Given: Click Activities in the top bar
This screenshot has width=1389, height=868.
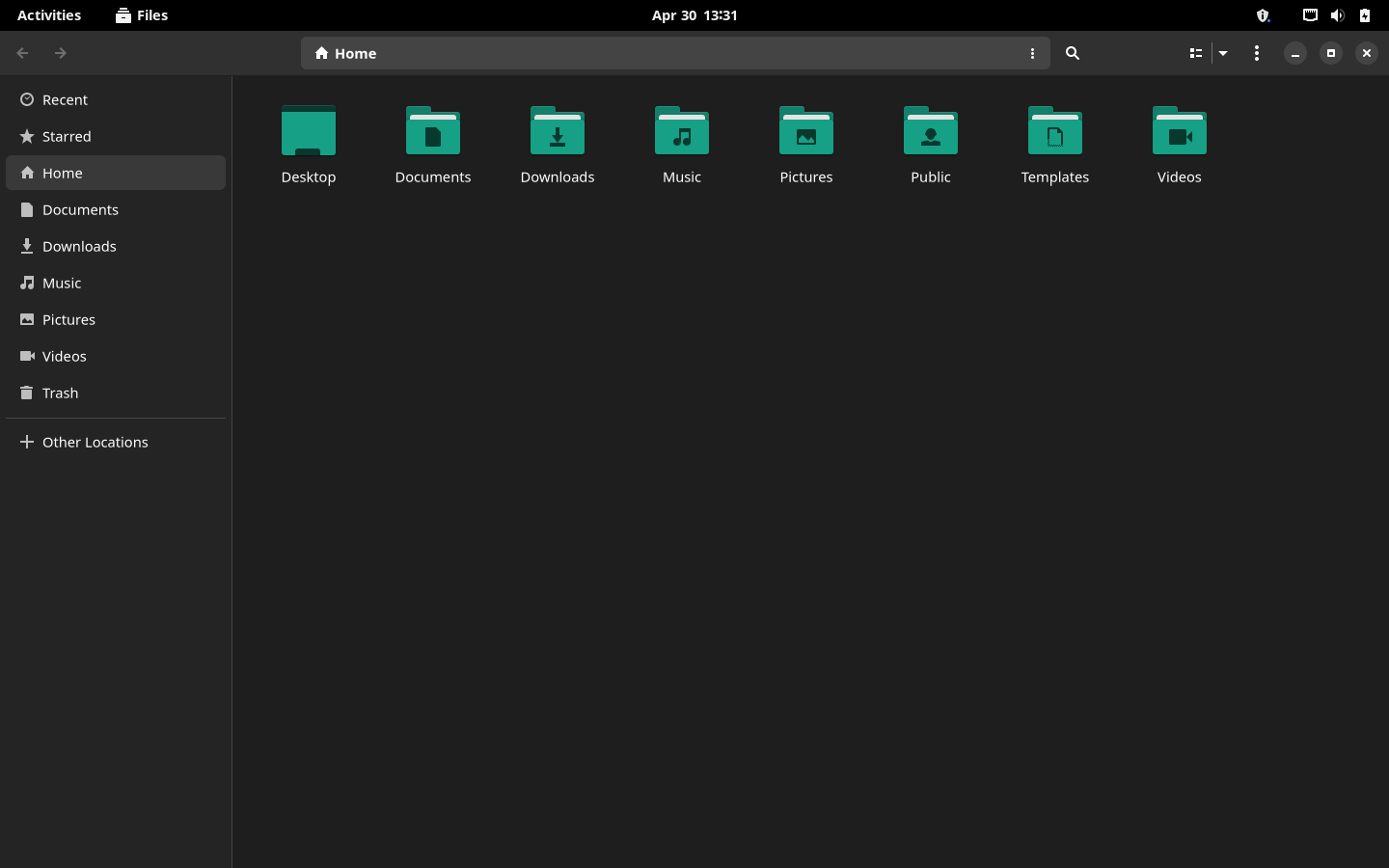Looking at the screenshot, I should click(49, 15).
